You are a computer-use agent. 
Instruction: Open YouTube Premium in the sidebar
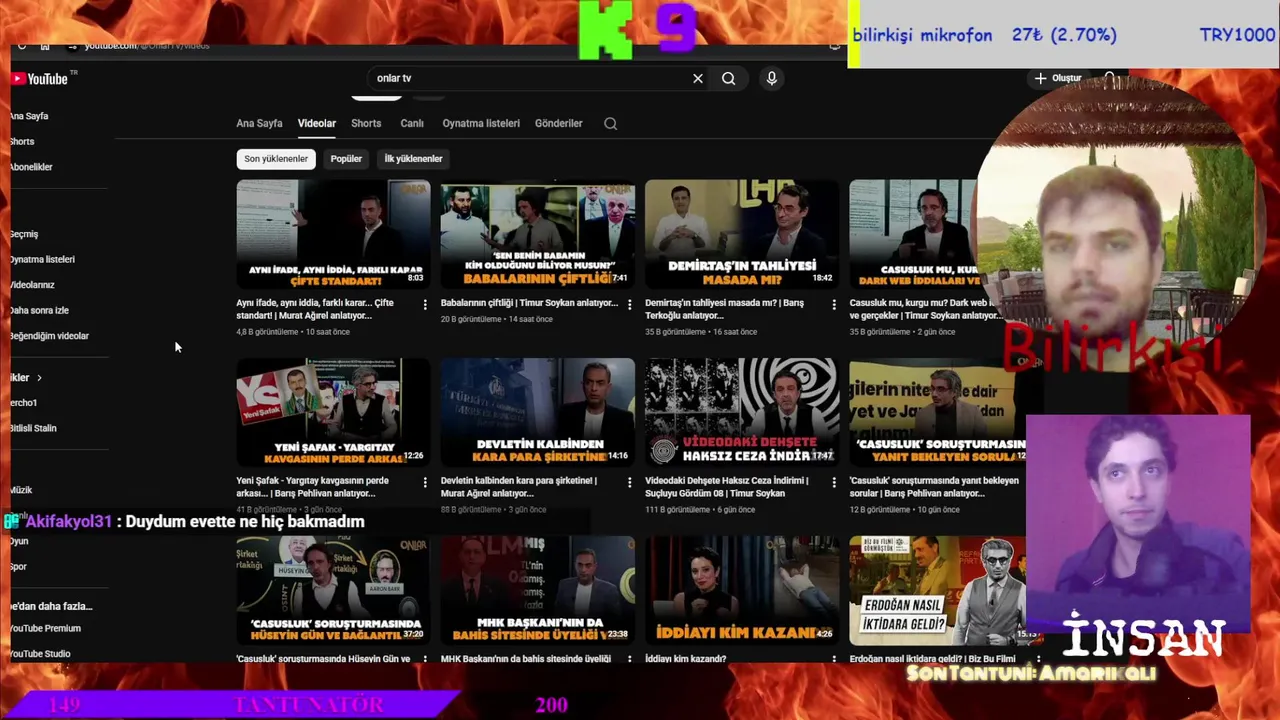(x=45, y=629)
